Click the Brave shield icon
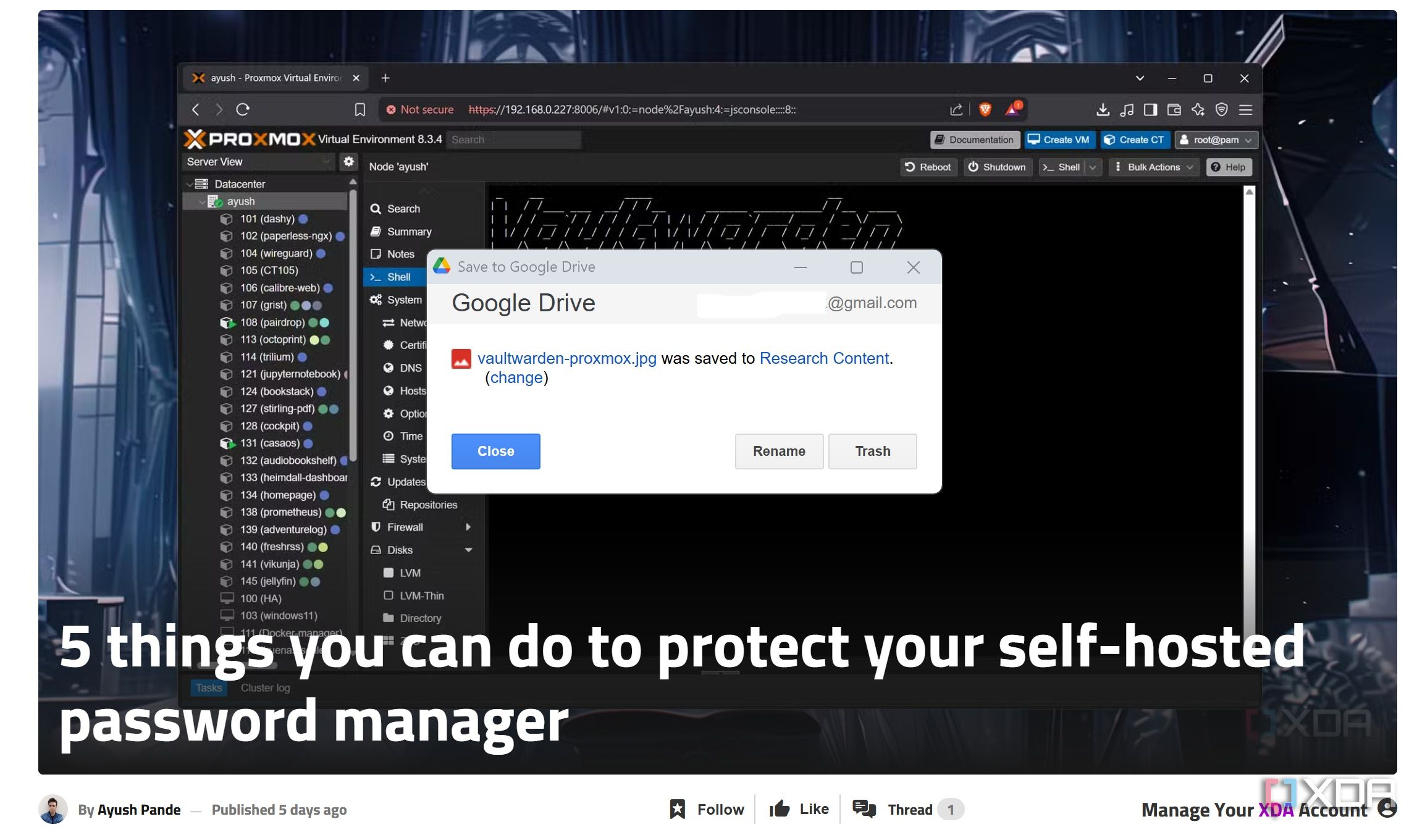Screen dimensions: 1417x840 985,110
